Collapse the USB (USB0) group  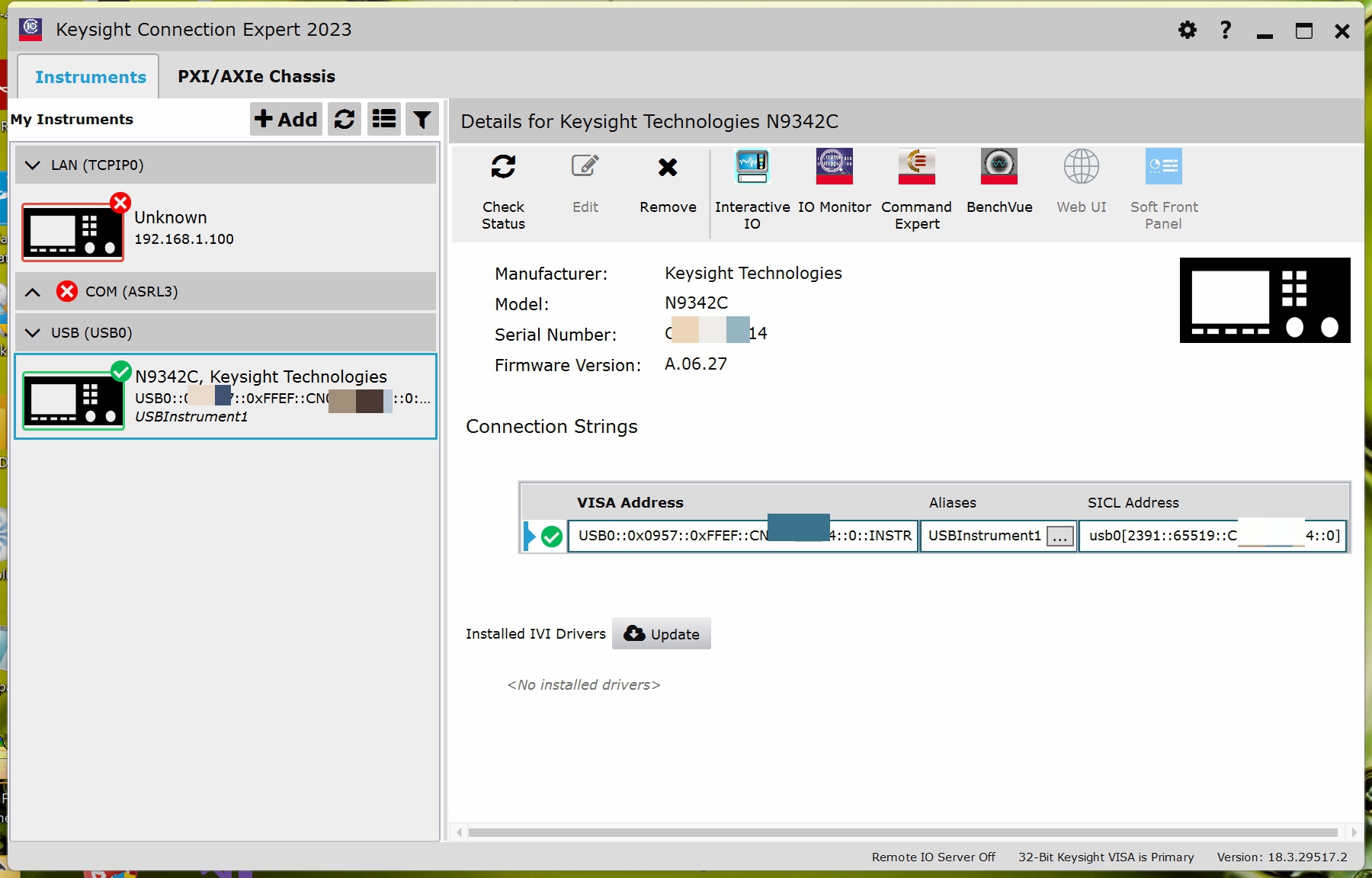33,333
